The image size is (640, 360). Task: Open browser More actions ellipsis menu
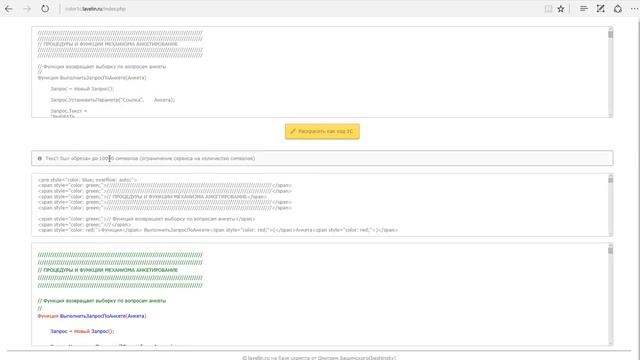click(634, 9)
